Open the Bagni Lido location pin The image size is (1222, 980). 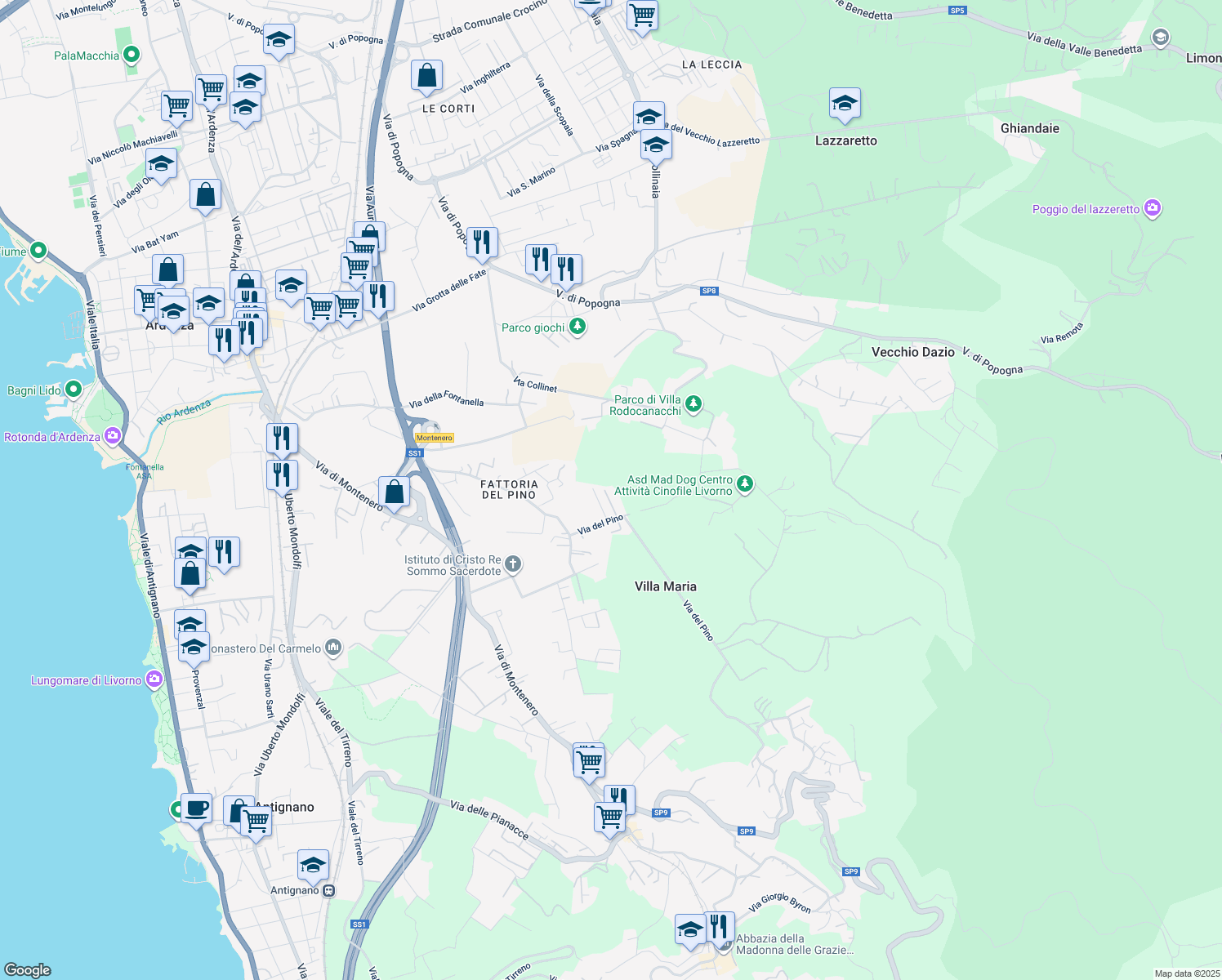[74, 390]
